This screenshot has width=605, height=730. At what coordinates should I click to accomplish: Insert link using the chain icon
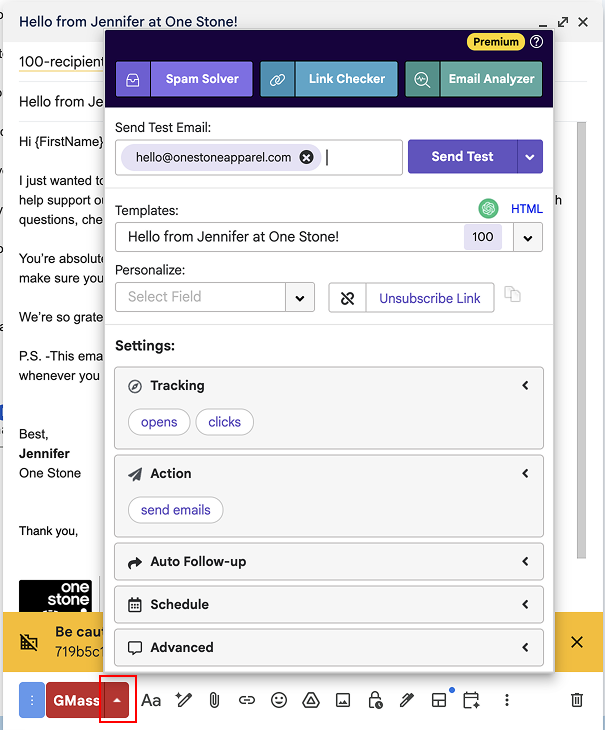[247, 700]
